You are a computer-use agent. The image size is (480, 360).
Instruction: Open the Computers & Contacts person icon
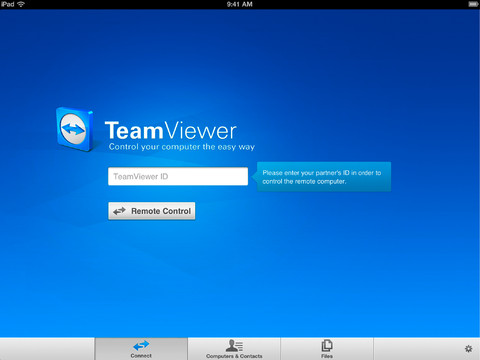[x=234, y=345]
